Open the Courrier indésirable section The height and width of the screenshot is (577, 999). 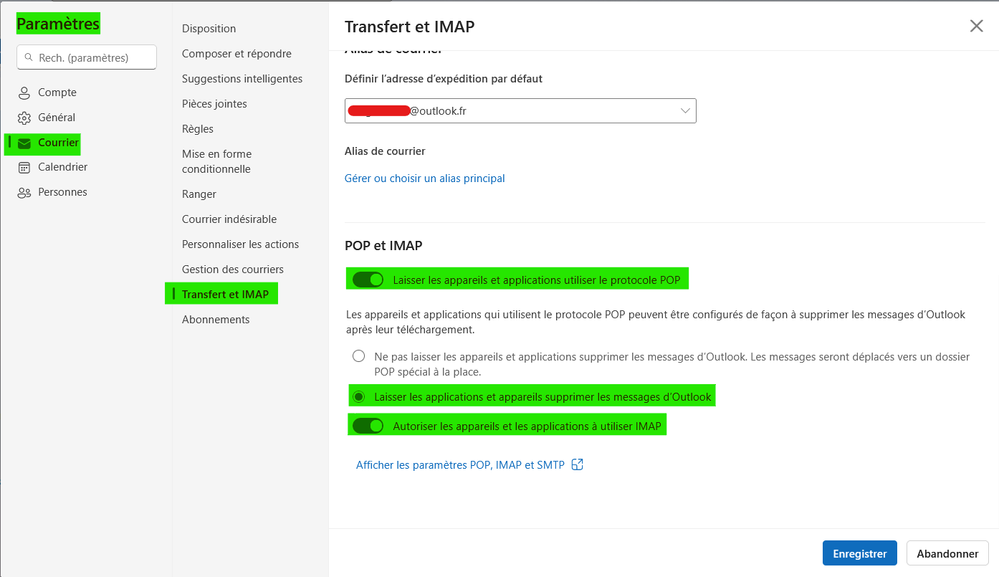(x=229, y=219)
